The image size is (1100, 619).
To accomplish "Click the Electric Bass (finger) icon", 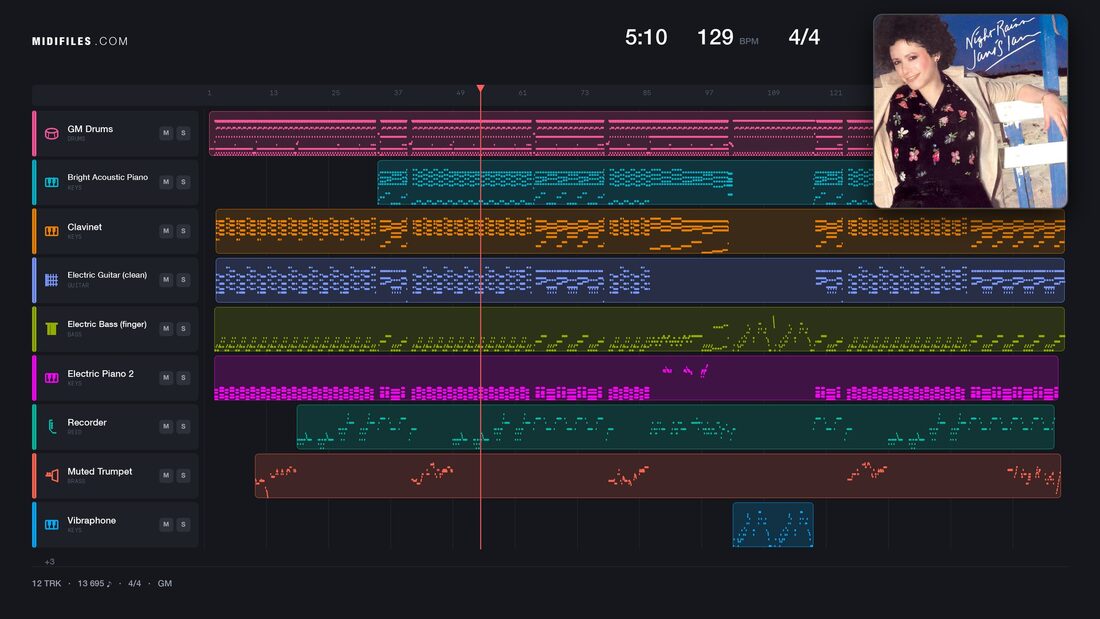I will [x=51, y=328].
